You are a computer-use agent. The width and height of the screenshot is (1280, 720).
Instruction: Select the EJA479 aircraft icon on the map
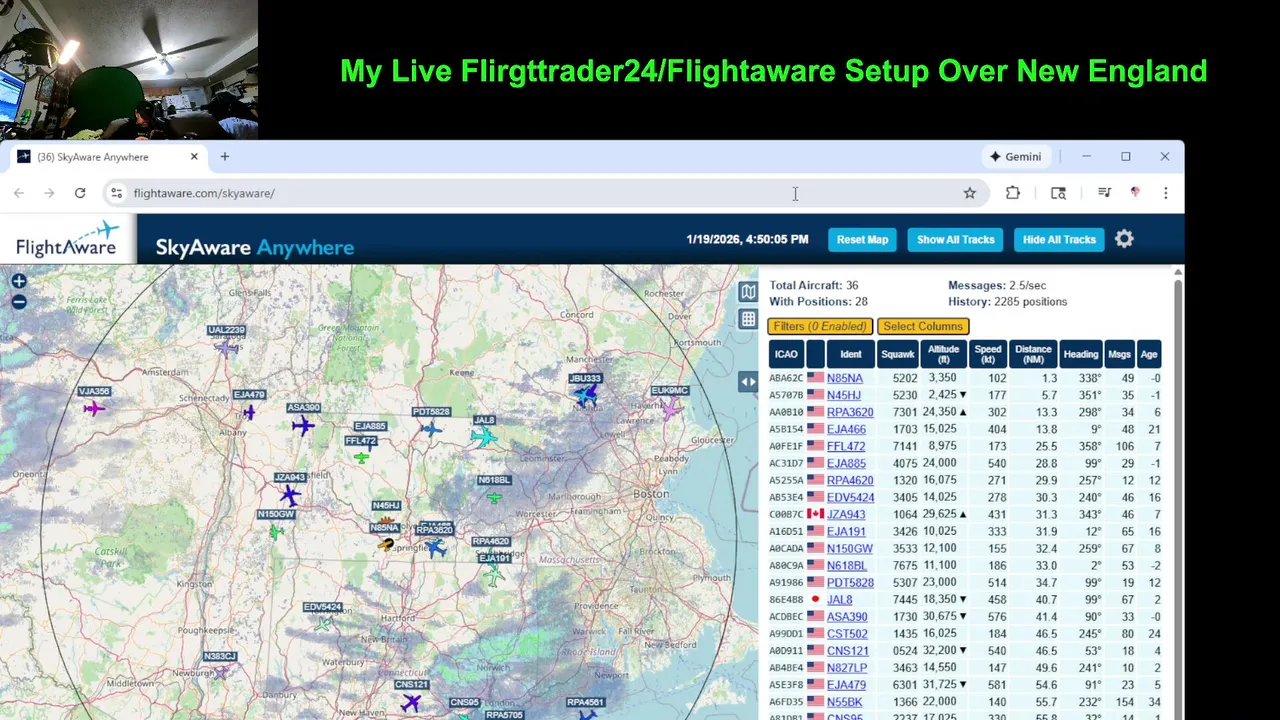tap(249, 411)
